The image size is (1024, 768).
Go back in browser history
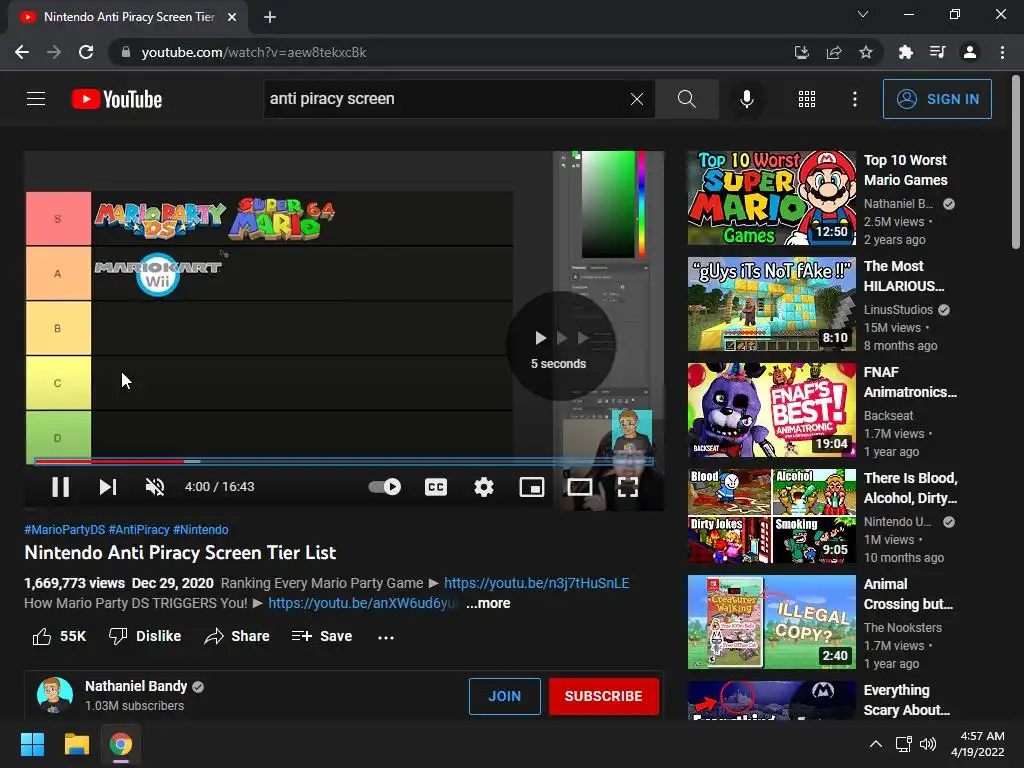[22, 52]
